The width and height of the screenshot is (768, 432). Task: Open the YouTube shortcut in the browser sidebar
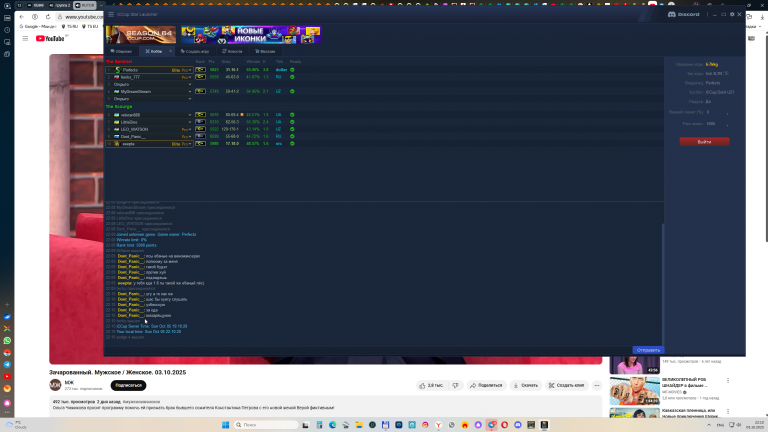[x=7, y=377]
